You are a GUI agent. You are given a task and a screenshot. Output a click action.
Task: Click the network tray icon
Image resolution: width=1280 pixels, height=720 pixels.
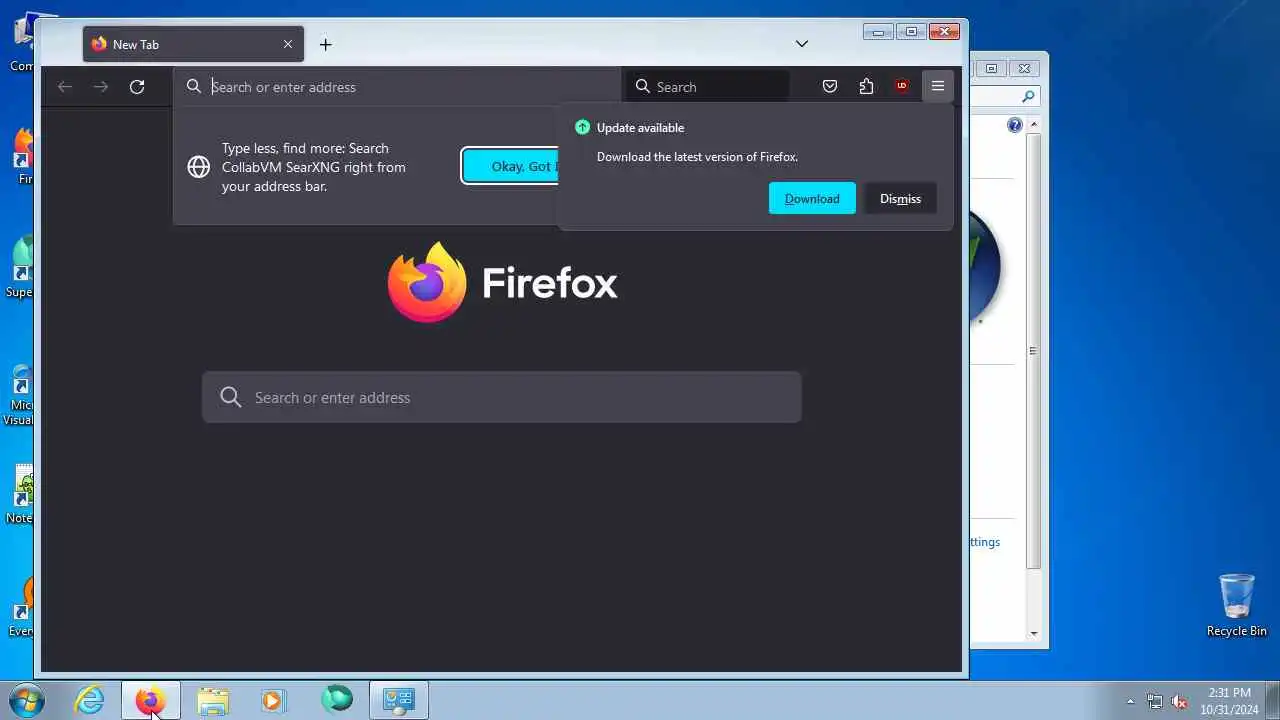click(1155, 701)
